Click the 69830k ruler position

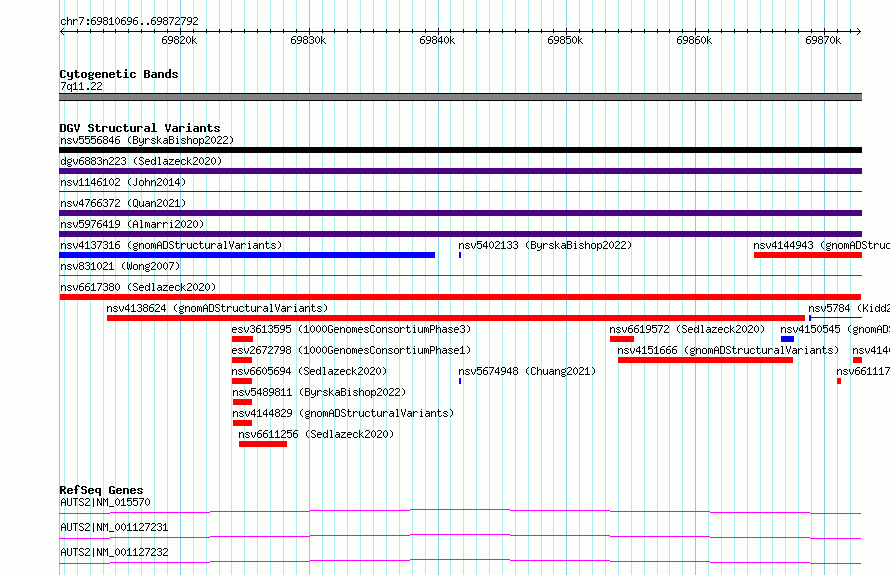[308, 40]
